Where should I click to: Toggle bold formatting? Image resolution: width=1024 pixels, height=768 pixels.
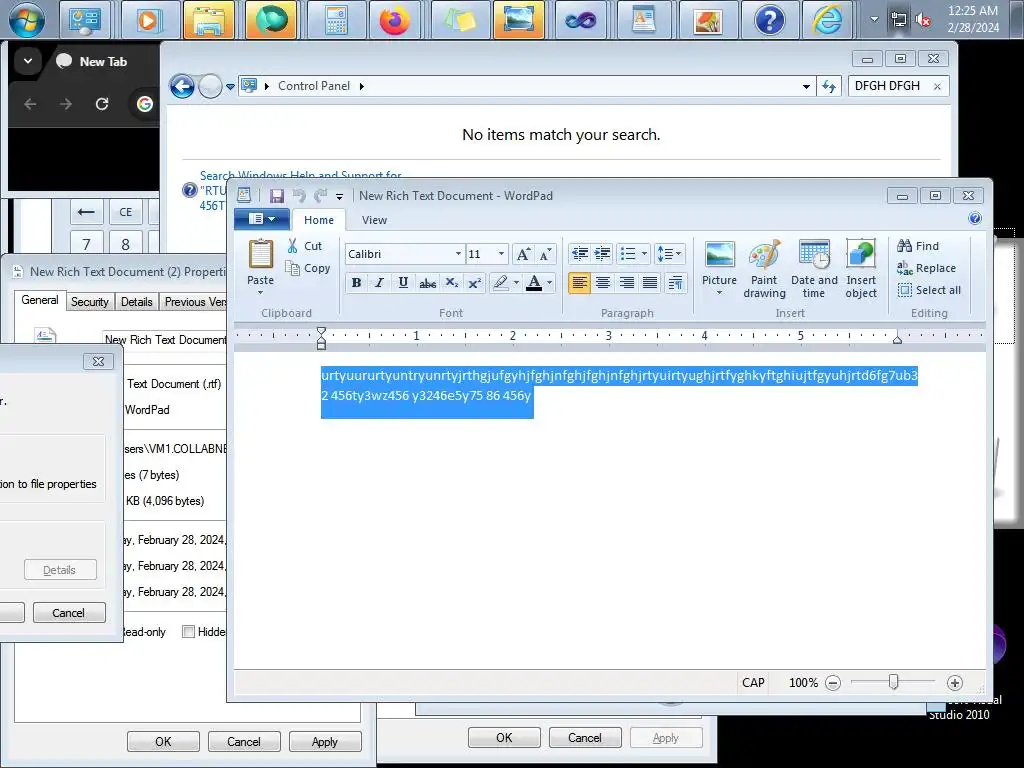click(x=356, y=283)
